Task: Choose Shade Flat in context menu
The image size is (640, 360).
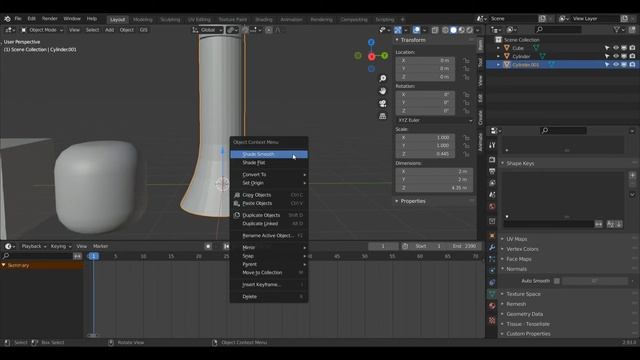Action: point(269,162)
